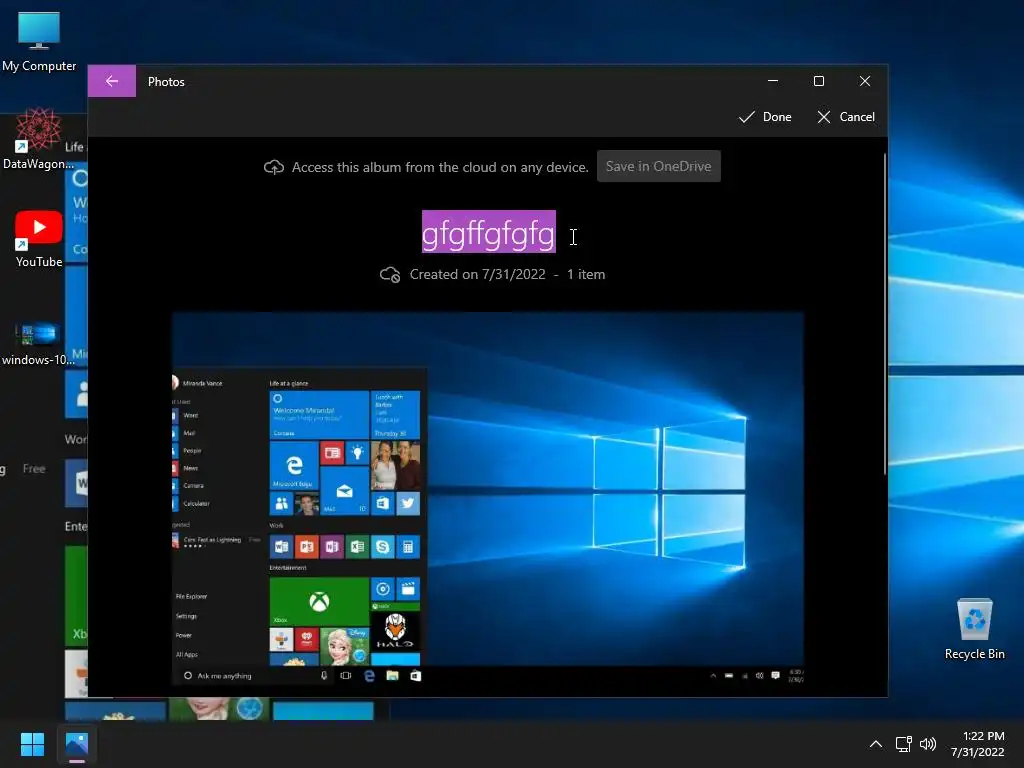Click the Photos window title text
The image size is (1024, 768).
166,82
